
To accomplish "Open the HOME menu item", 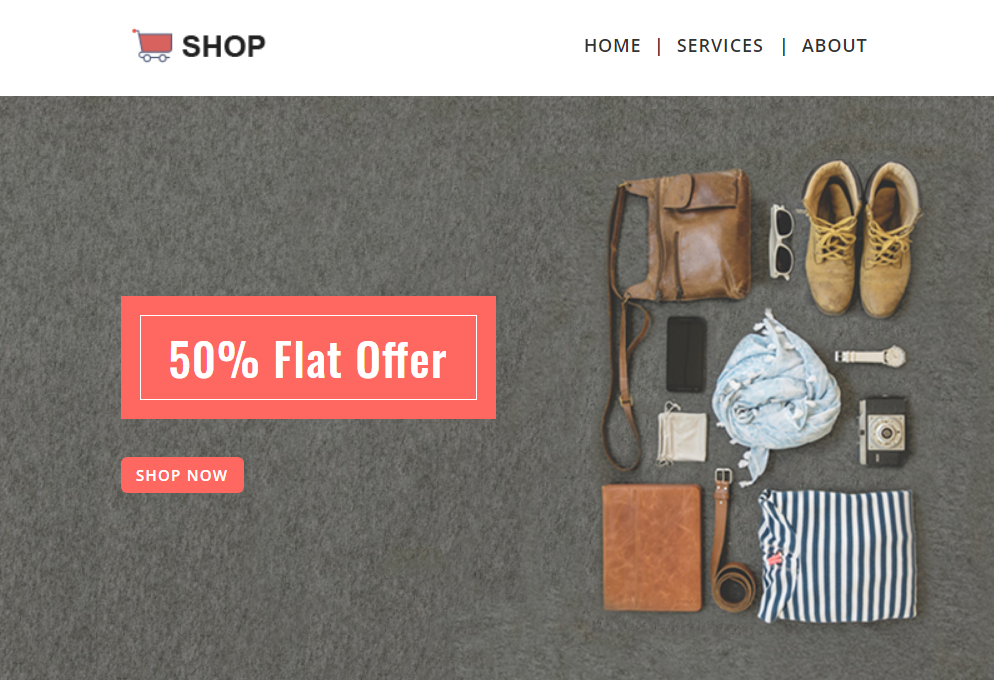I will click(612, 46).
